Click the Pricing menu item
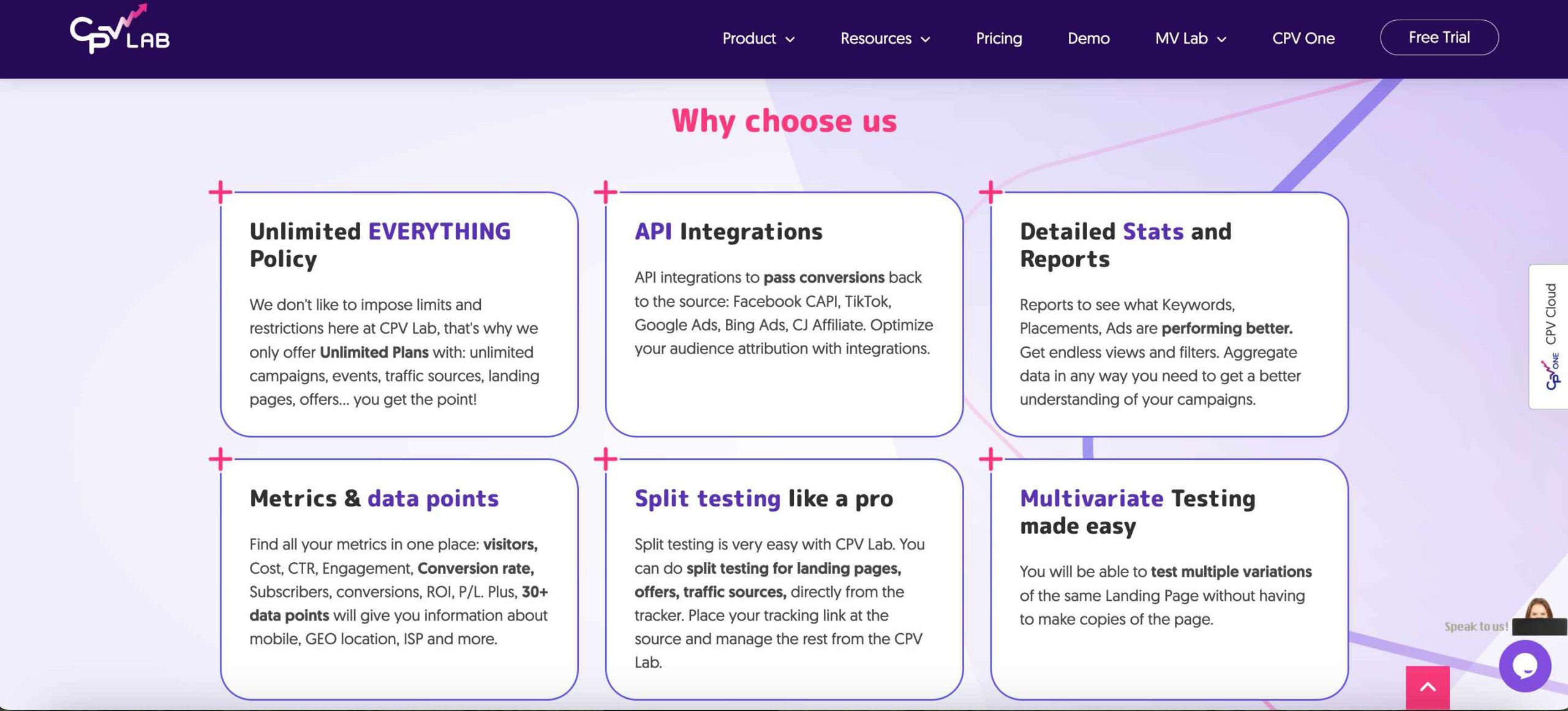The image size is (1568, 711). pos(1000,37)
